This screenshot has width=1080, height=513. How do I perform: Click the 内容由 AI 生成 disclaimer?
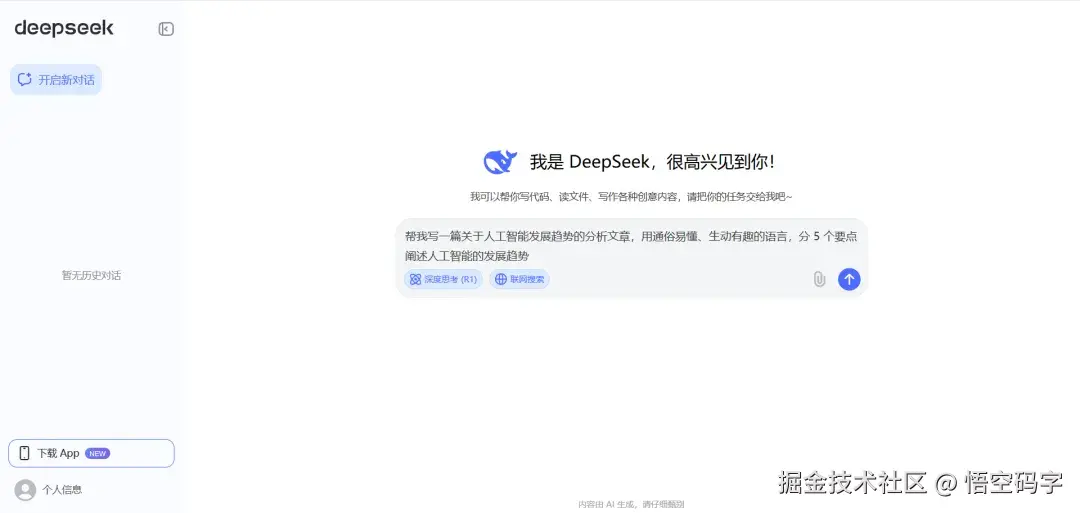point(631,504)
